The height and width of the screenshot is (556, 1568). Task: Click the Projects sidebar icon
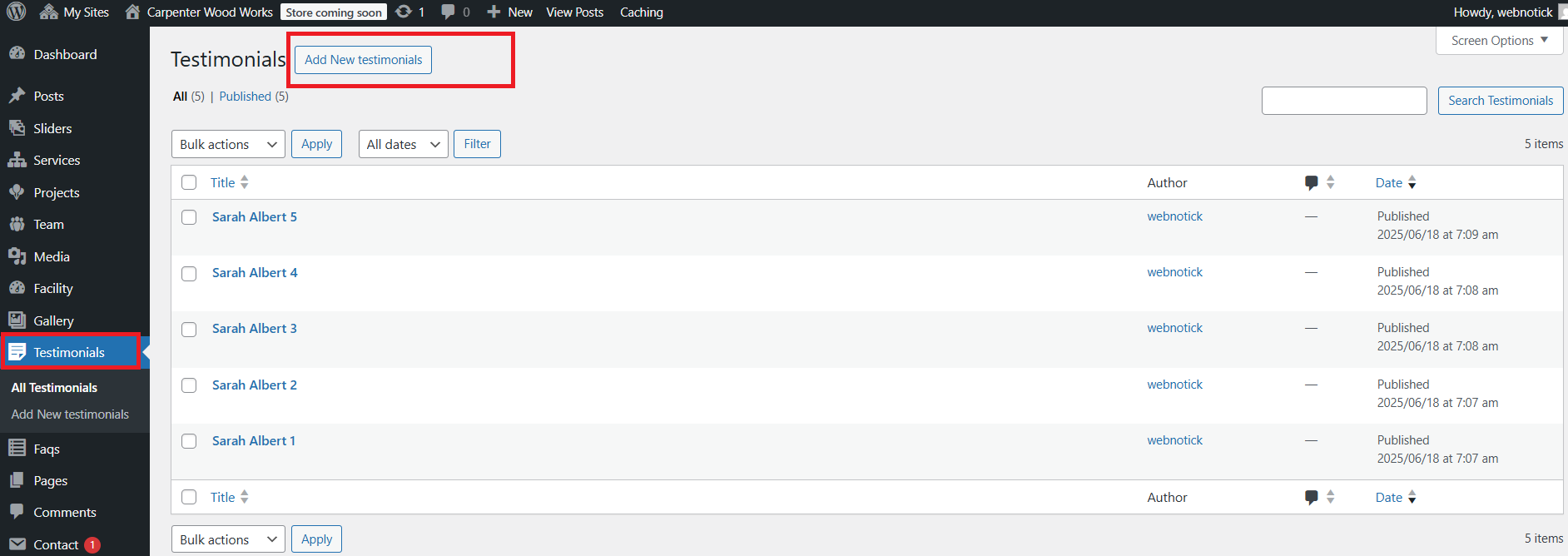pyautogui.click(x=17, y=192)
